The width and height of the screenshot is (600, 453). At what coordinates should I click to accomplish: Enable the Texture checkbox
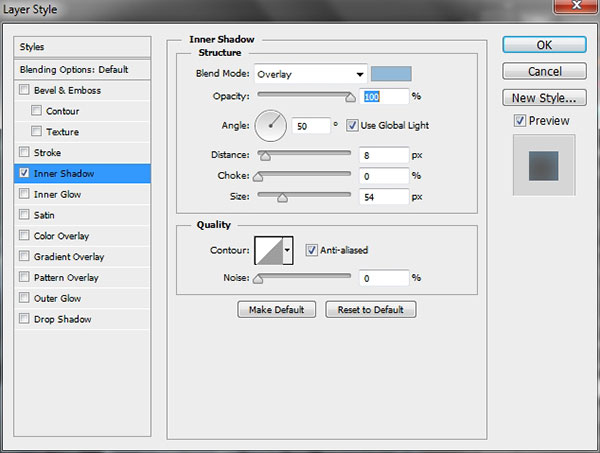[36, 131]
